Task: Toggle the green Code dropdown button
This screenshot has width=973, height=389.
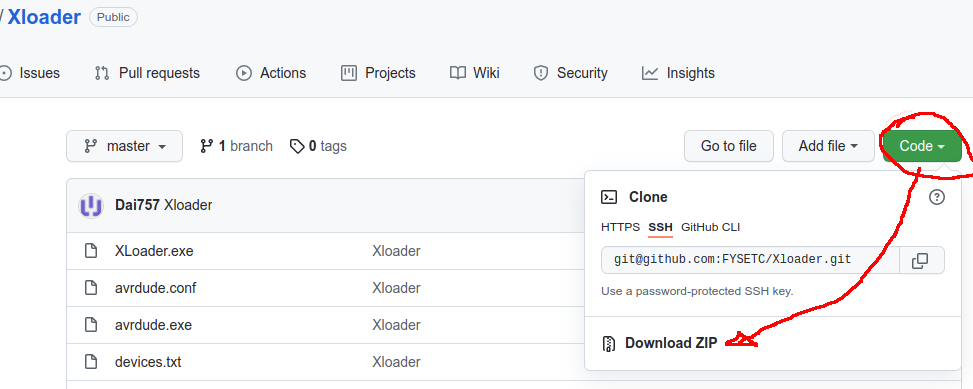Action: (x=922, y=146)
